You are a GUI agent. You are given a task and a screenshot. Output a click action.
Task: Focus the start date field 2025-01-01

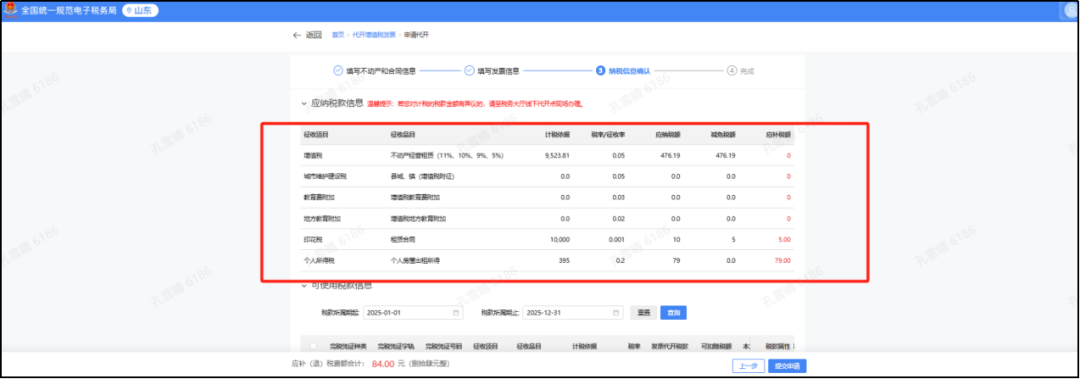[x=413, y=313]
